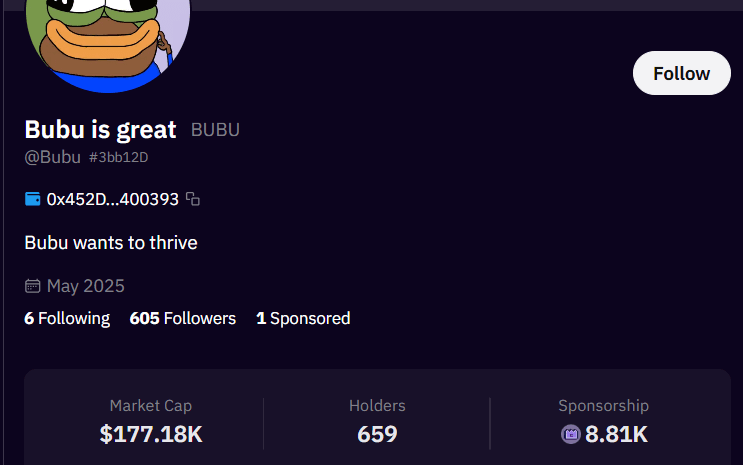Viewport: 743px width, 465px height.
Task: Copy the wallet address using copy icon
Action: (193, 199)
